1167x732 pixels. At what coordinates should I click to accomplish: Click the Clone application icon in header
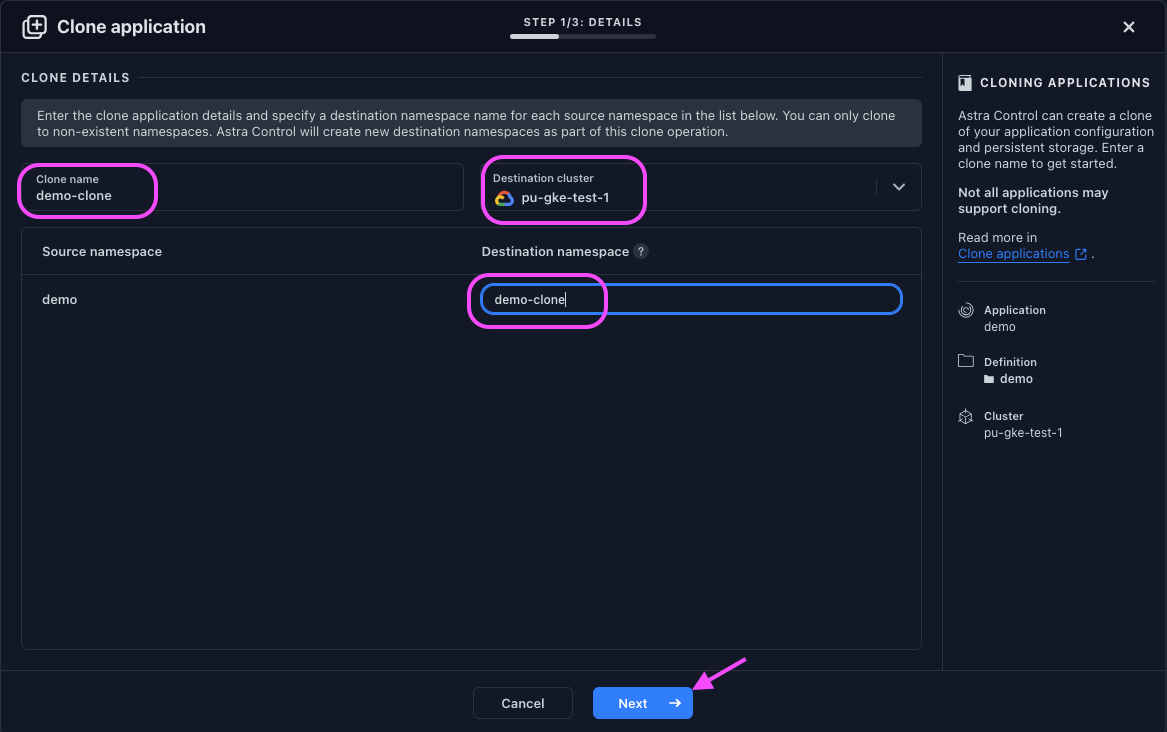tap(34, 27)
